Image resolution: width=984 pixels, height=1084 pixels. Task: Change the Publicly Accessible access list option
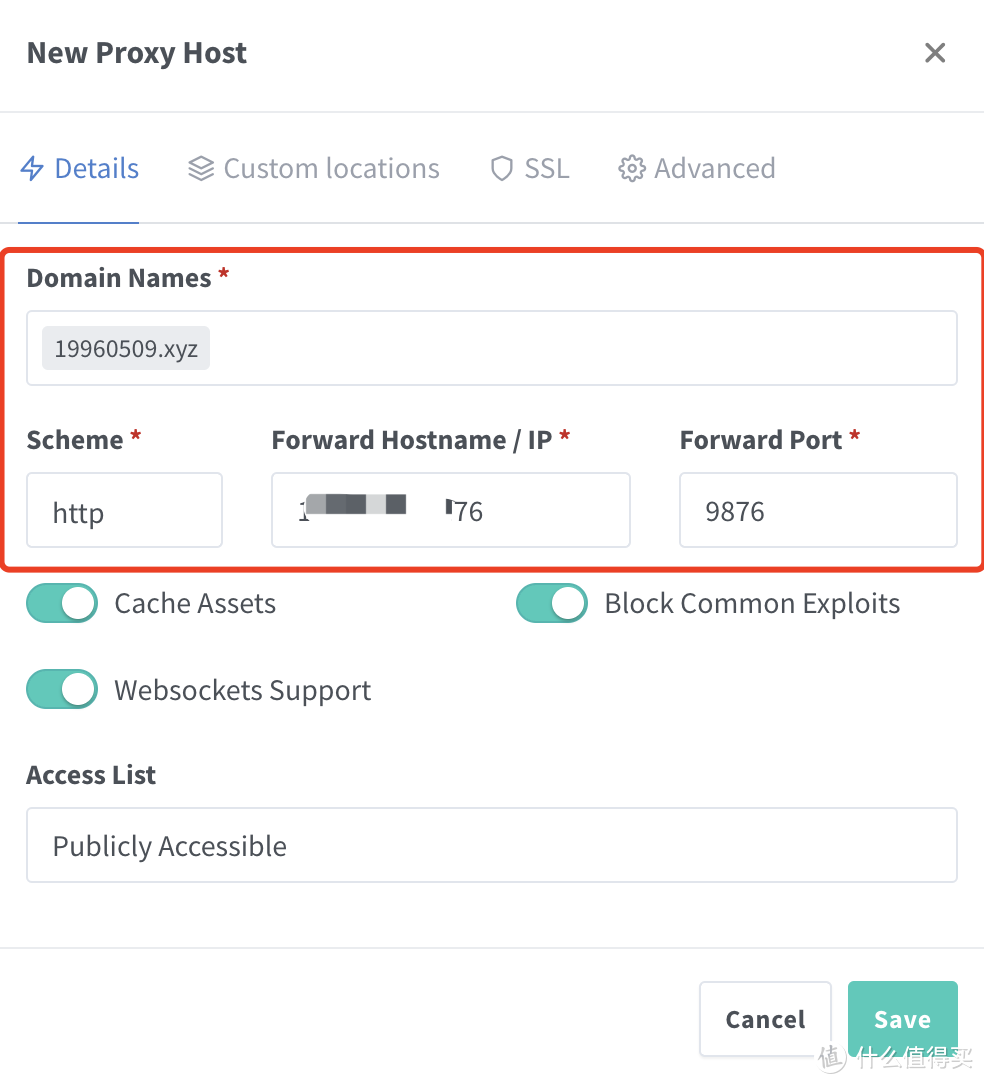[491, 845]
